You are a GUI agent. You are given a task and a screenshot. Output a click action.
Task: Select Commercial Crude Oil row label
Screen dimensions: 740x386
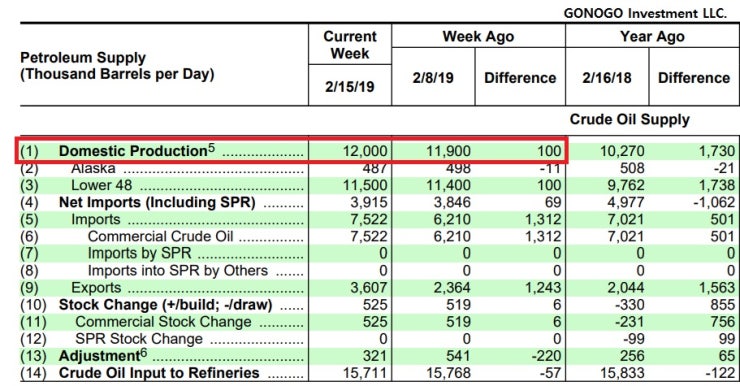coord(160,236)
